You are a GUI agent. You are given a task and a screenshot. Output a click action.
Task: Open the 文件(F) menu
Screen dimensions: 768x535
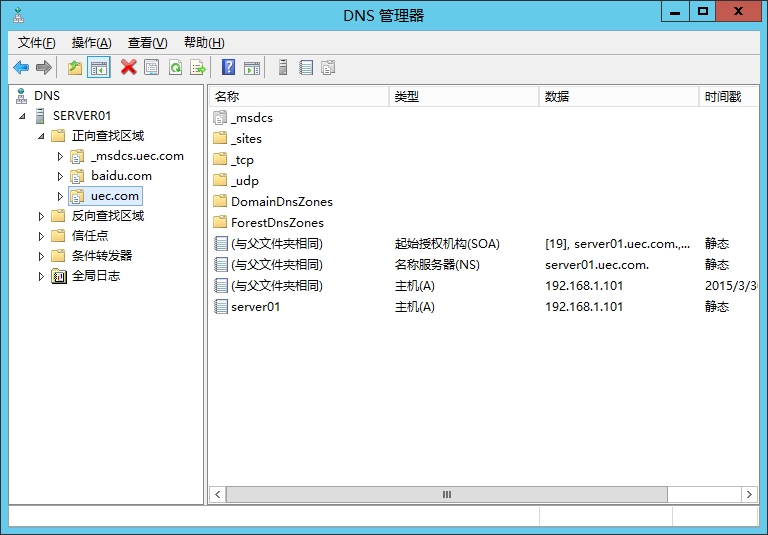click(36, 43)
